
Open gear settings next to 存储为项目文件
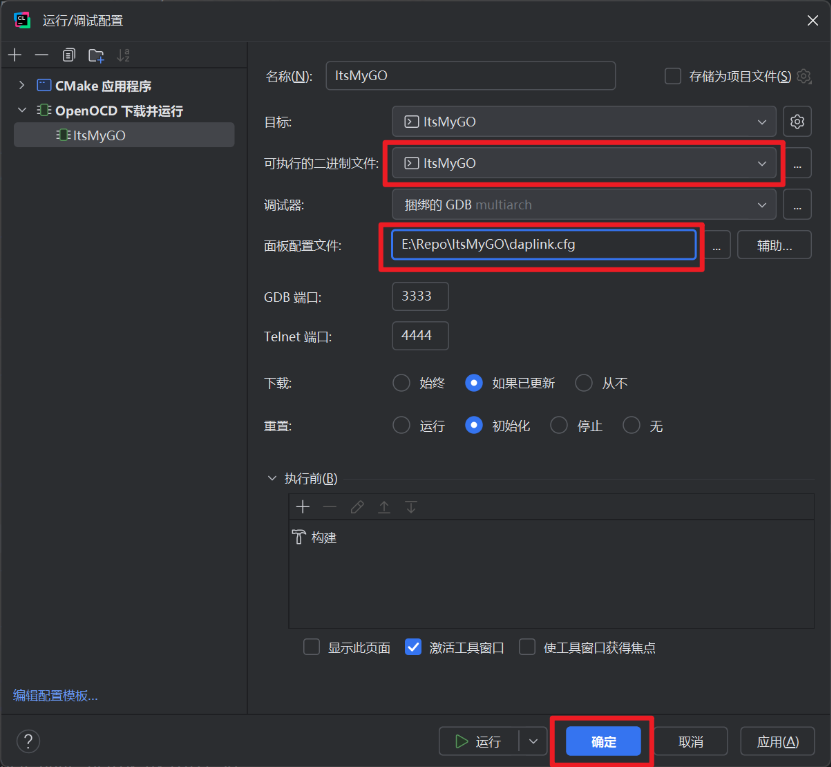[804, 76]
